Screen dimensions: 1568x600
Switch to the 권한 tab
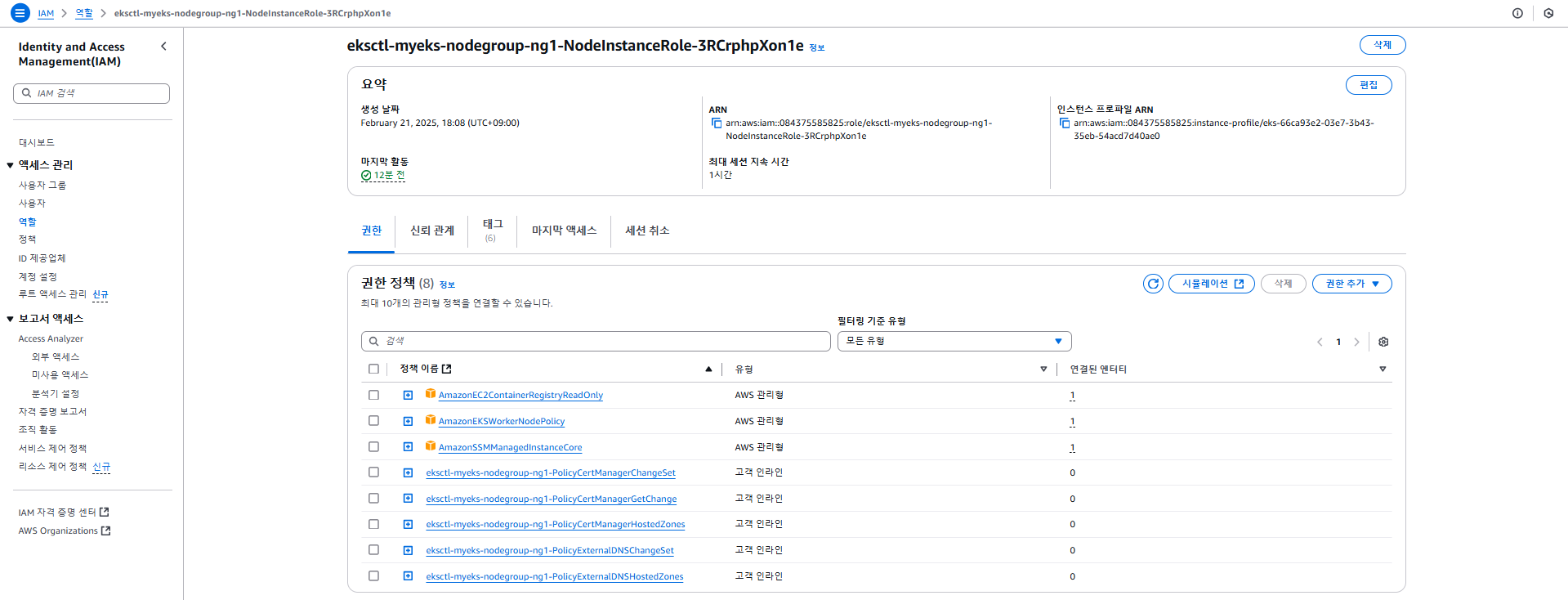coord(371,231)
